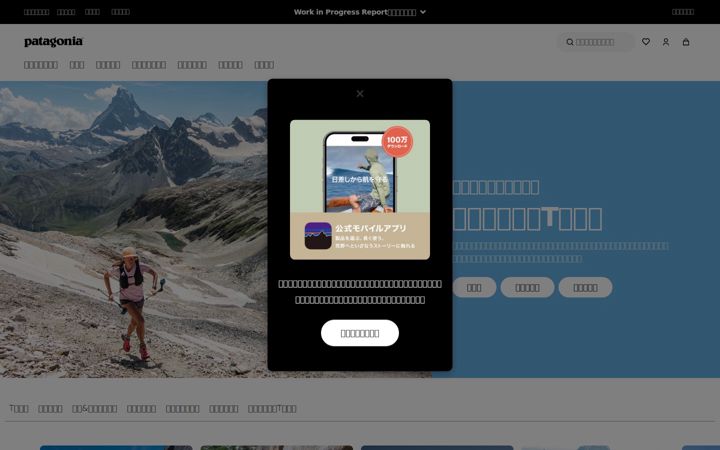Focus the header search field
This screenshot has height=450, width=720.
tap(596, 42)
